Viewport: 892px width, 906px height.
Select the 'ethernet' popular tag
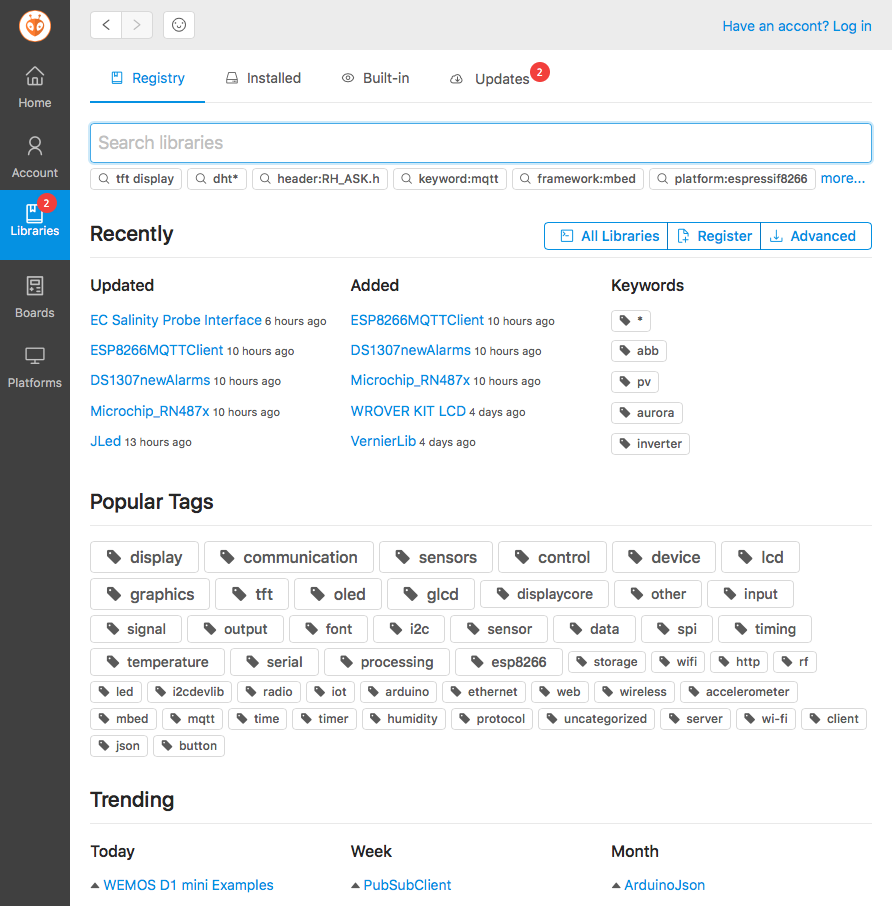(484, 692)
